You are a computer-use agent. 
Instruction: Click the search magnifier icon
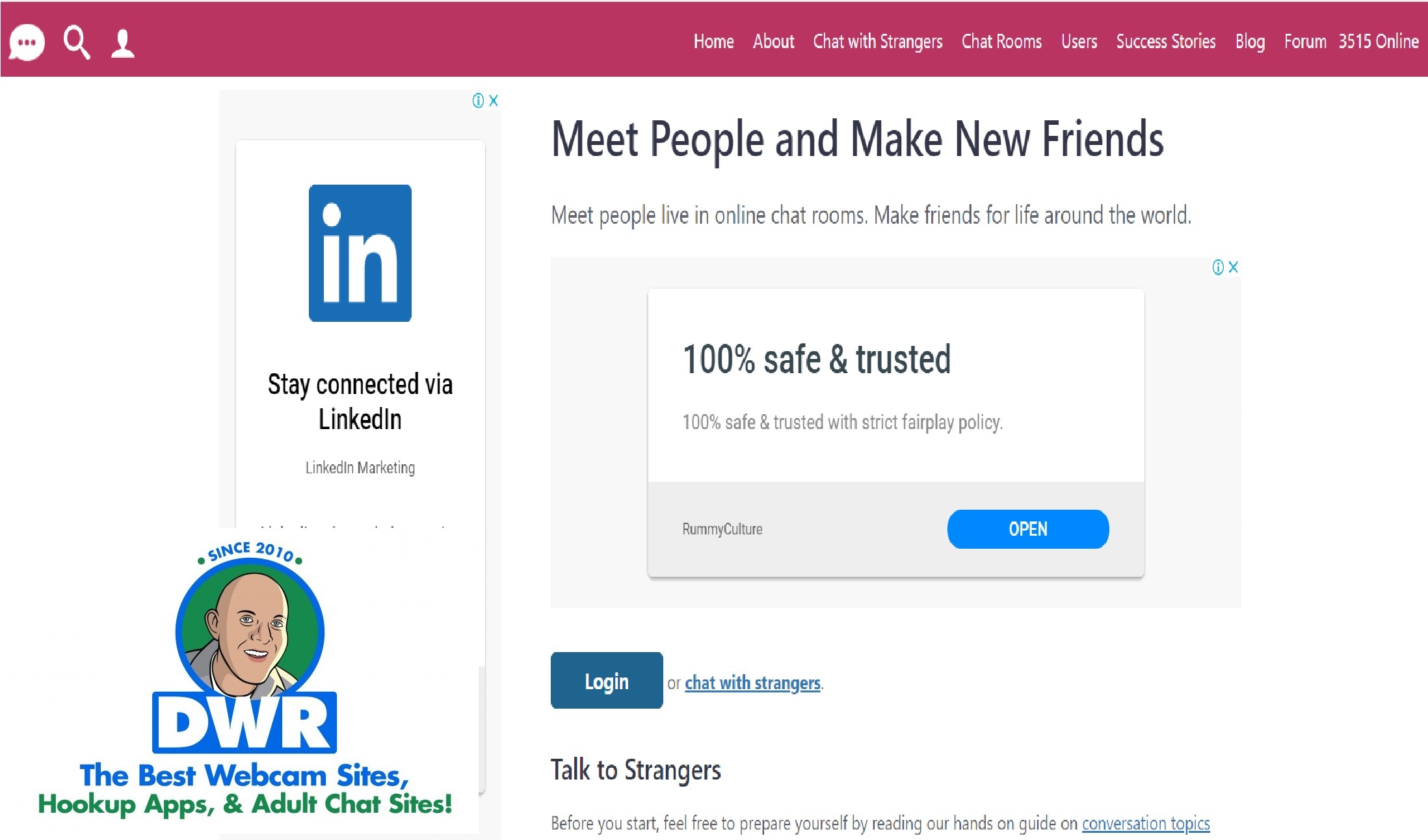[x=77, y=42]
